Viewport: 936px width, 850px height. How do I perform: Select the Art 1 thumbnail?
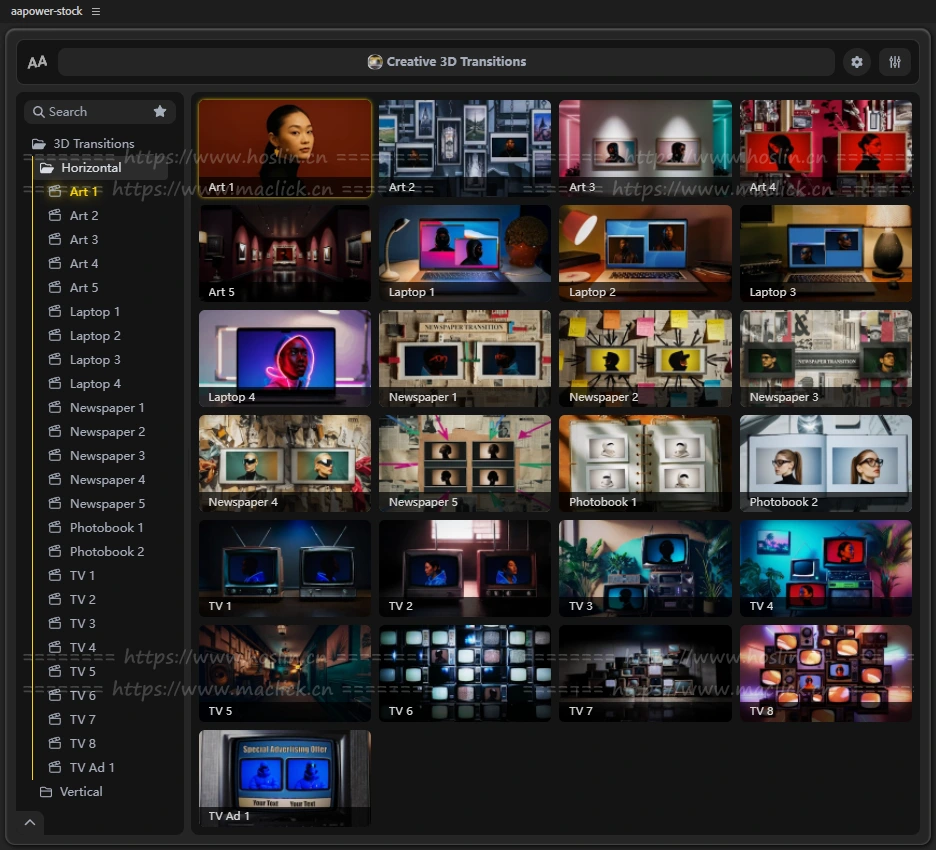[285, 147]
